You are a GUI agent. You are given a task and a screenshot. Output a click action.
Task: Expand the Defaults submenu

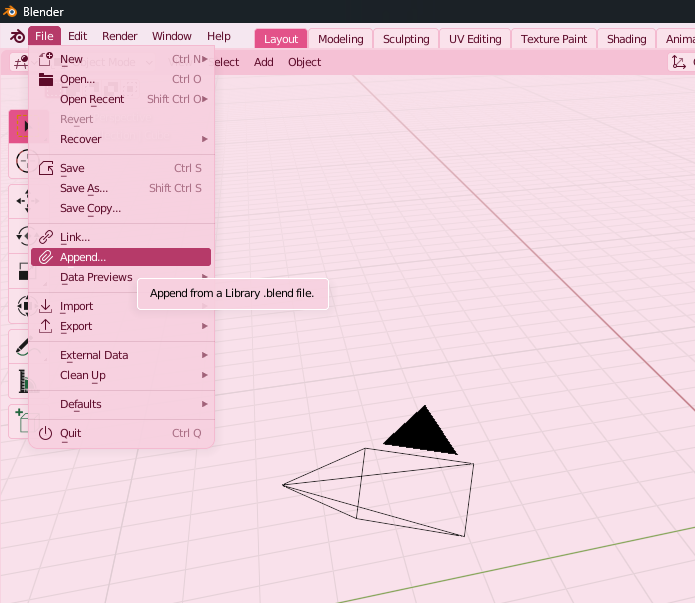click(121, 404)
